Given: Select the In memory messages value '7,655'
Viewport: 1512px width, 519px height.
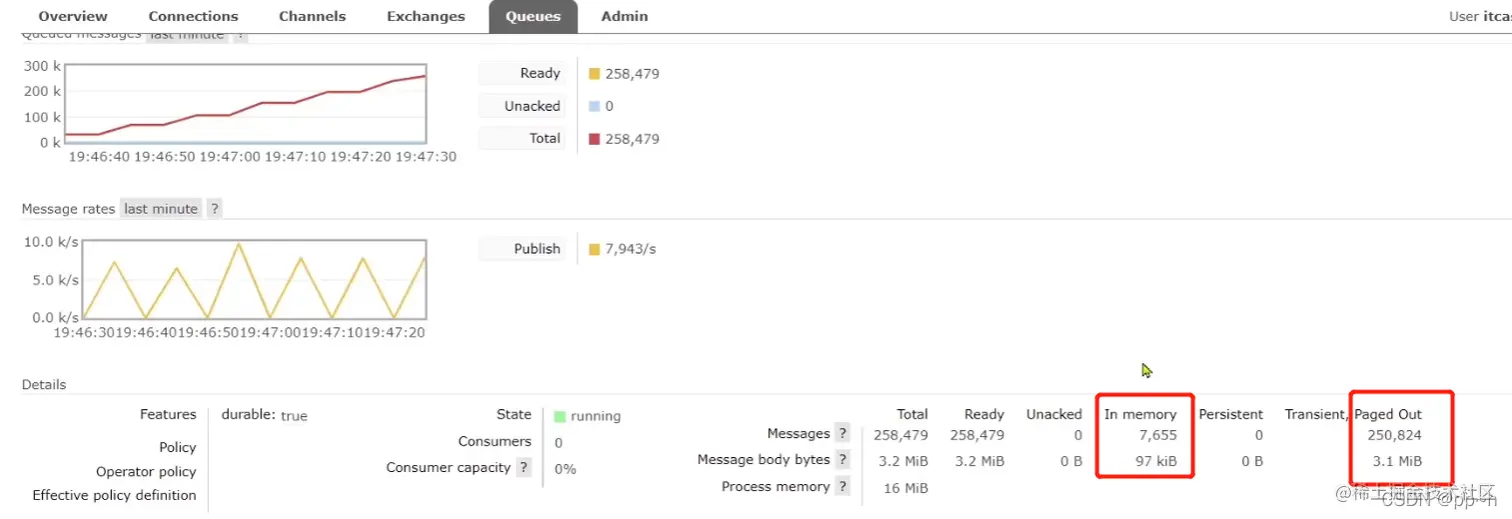Looking at the screenshot, I should [1158, 435].
